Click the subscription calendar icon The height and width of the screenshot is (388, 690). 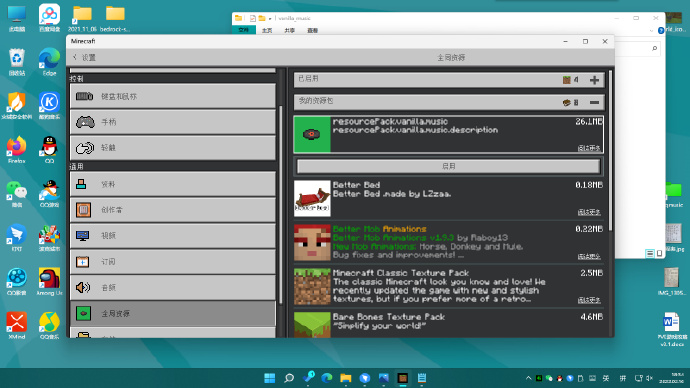click(x=83, y=261)
